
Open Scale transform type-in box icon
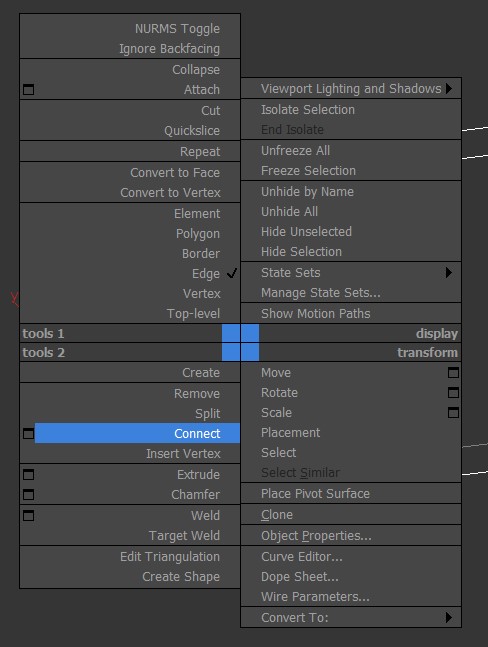[x=453, y=413]
